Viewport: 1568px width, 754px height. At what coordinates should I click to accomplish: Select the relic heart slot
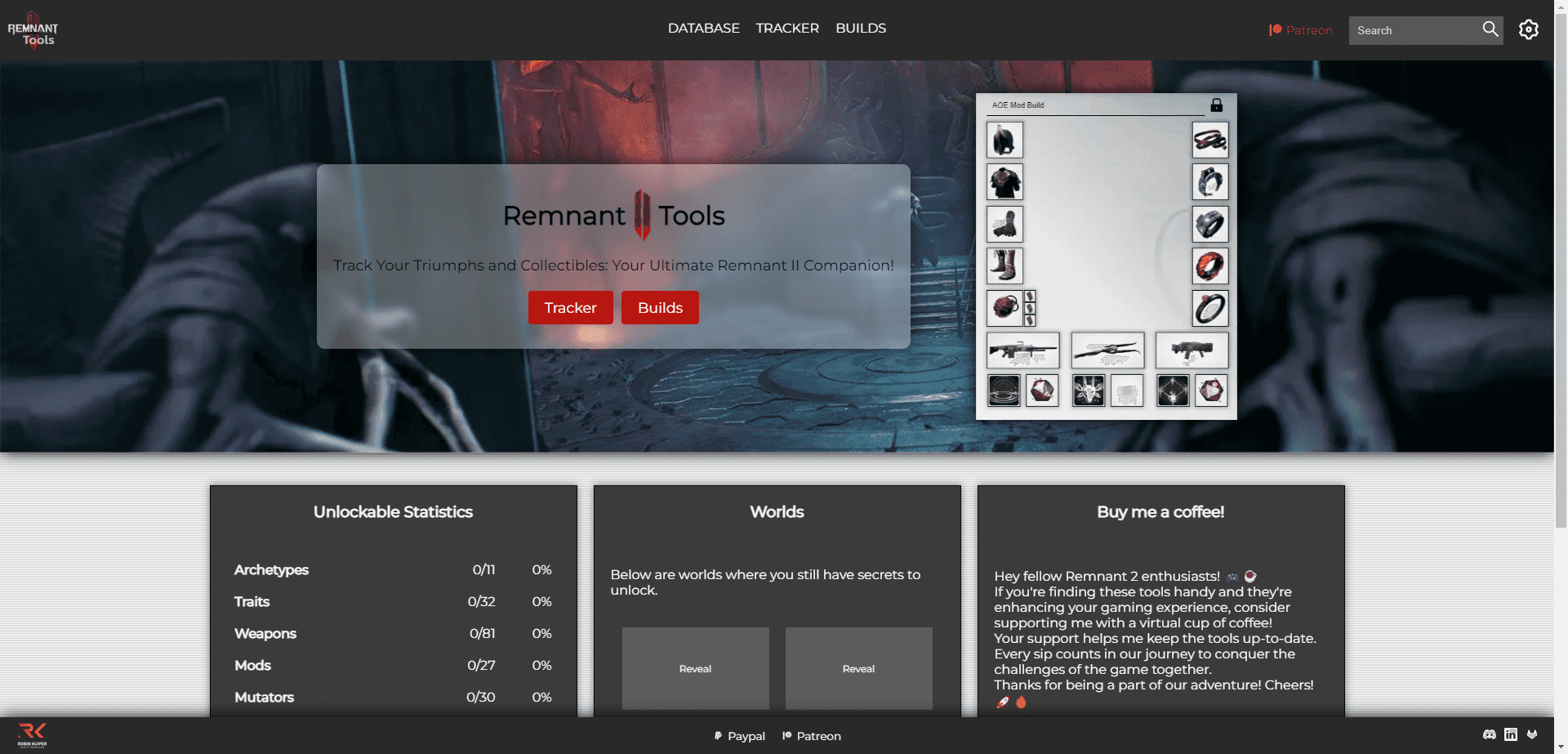click(x=1004, y=308)
